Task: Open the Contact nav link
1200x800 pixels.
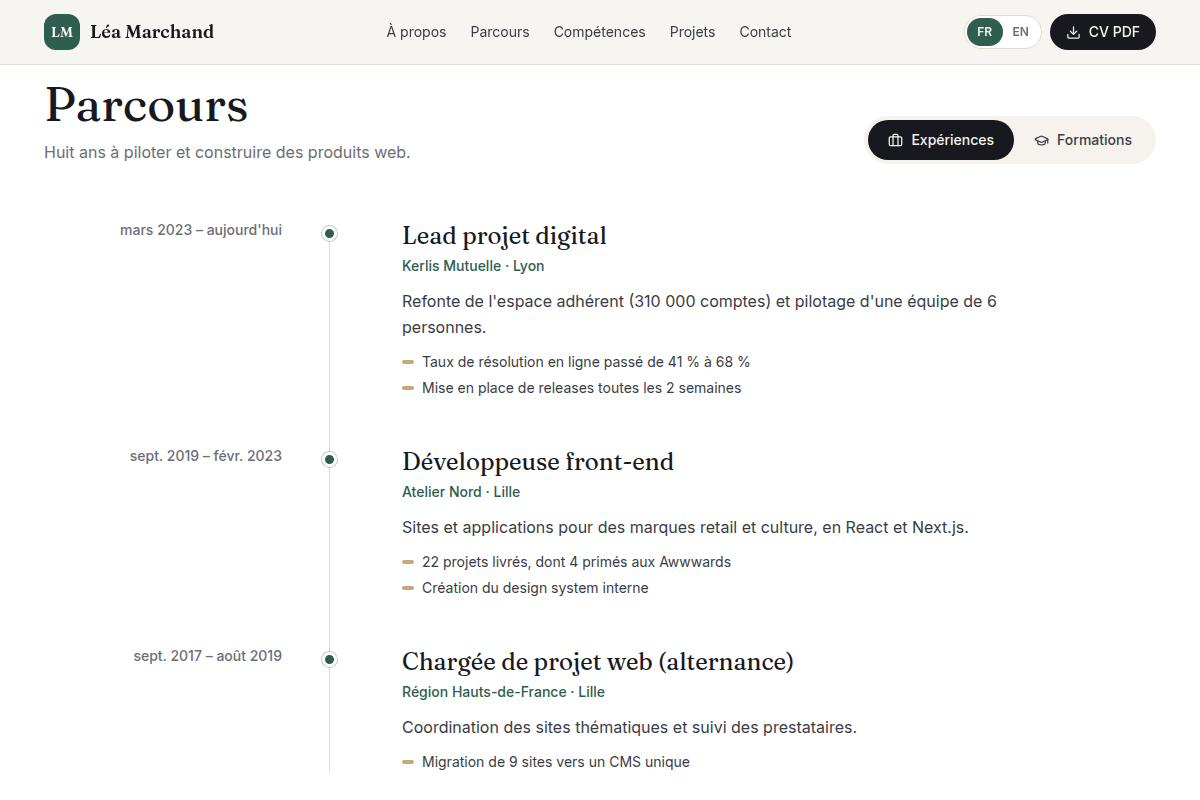Action: coord(765,32)
